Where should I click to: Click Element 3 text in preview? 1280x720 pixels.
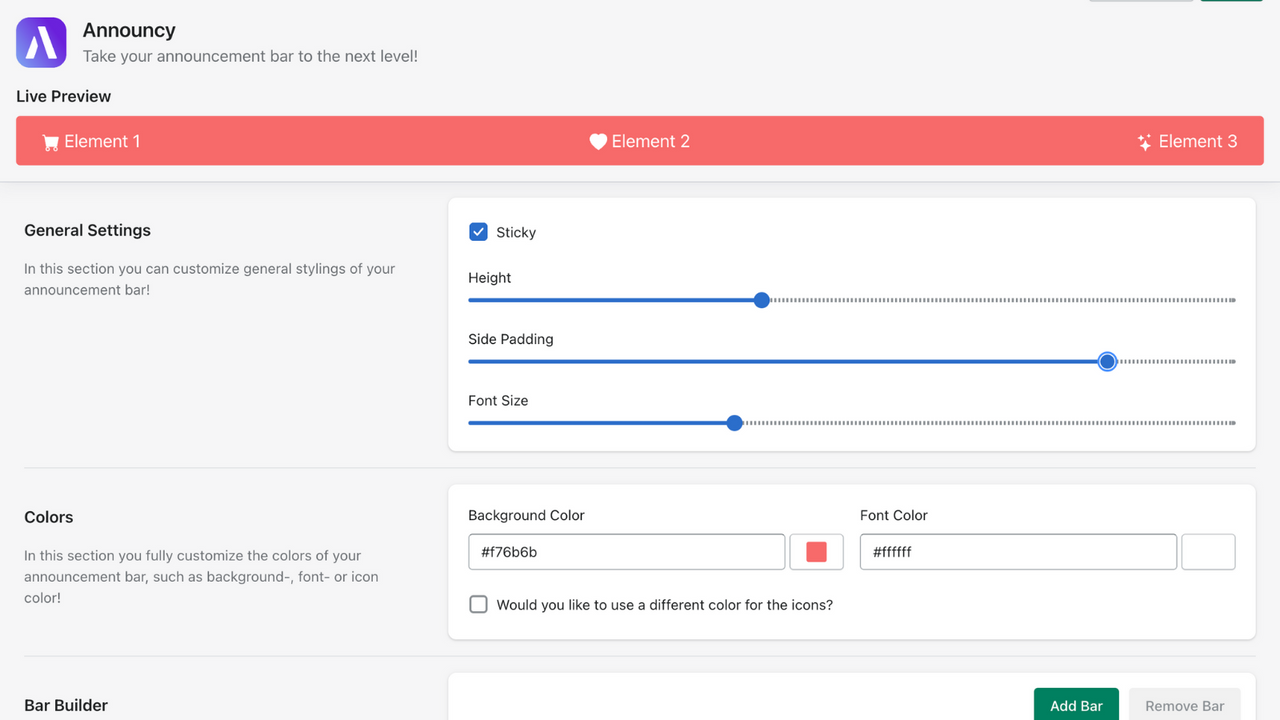coord(1198,142)
